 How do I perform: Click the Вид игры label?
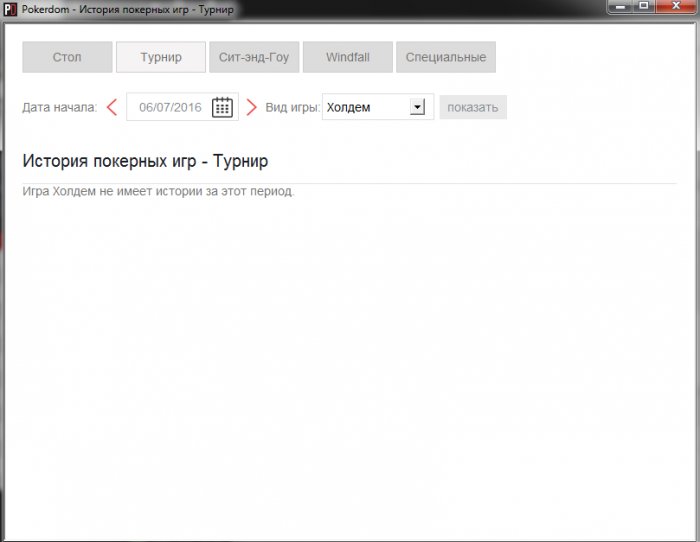[x=292, y=108]
